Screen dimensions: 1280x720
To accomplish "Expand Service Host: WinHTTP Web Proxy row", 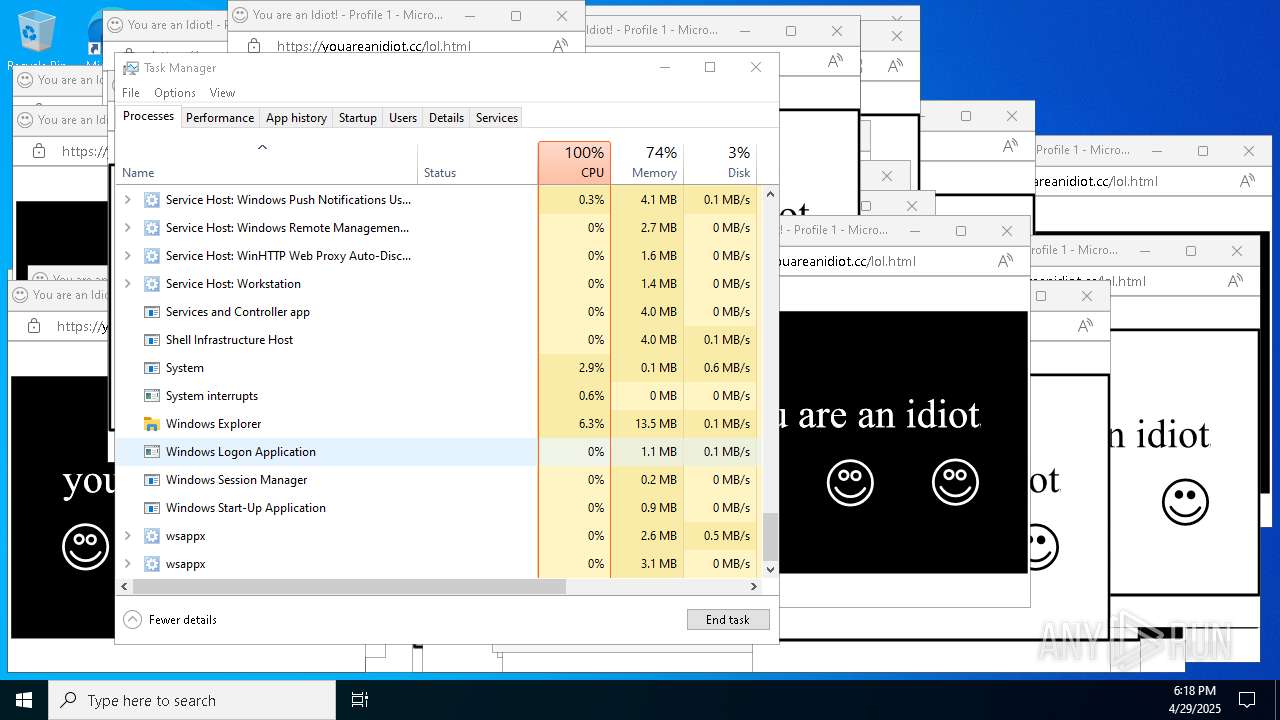I will click(x=127, y=256).
